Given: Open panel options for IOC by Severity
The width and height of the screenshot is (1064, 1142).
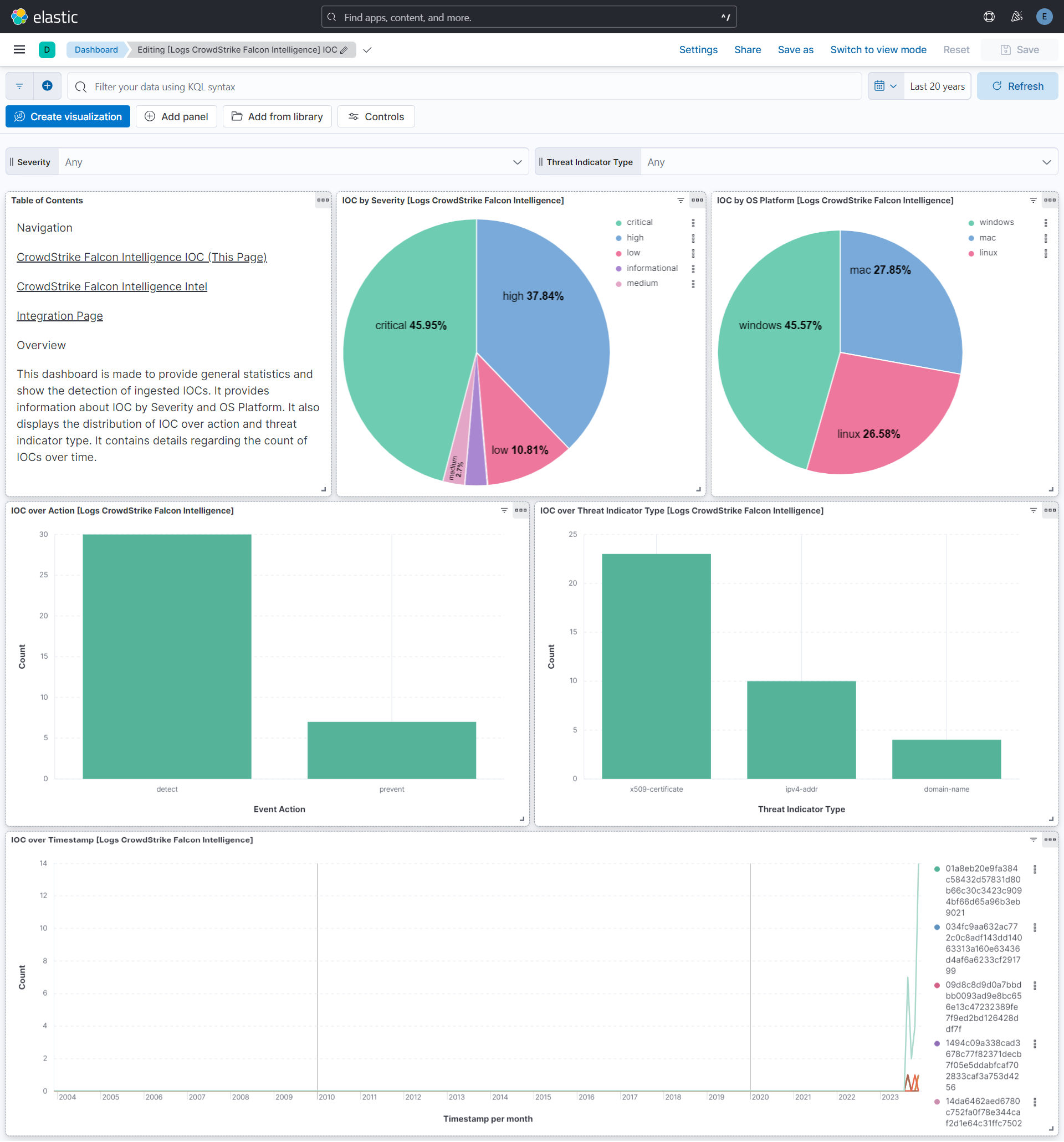Looking at the screenshot, I should click(697, 201).
